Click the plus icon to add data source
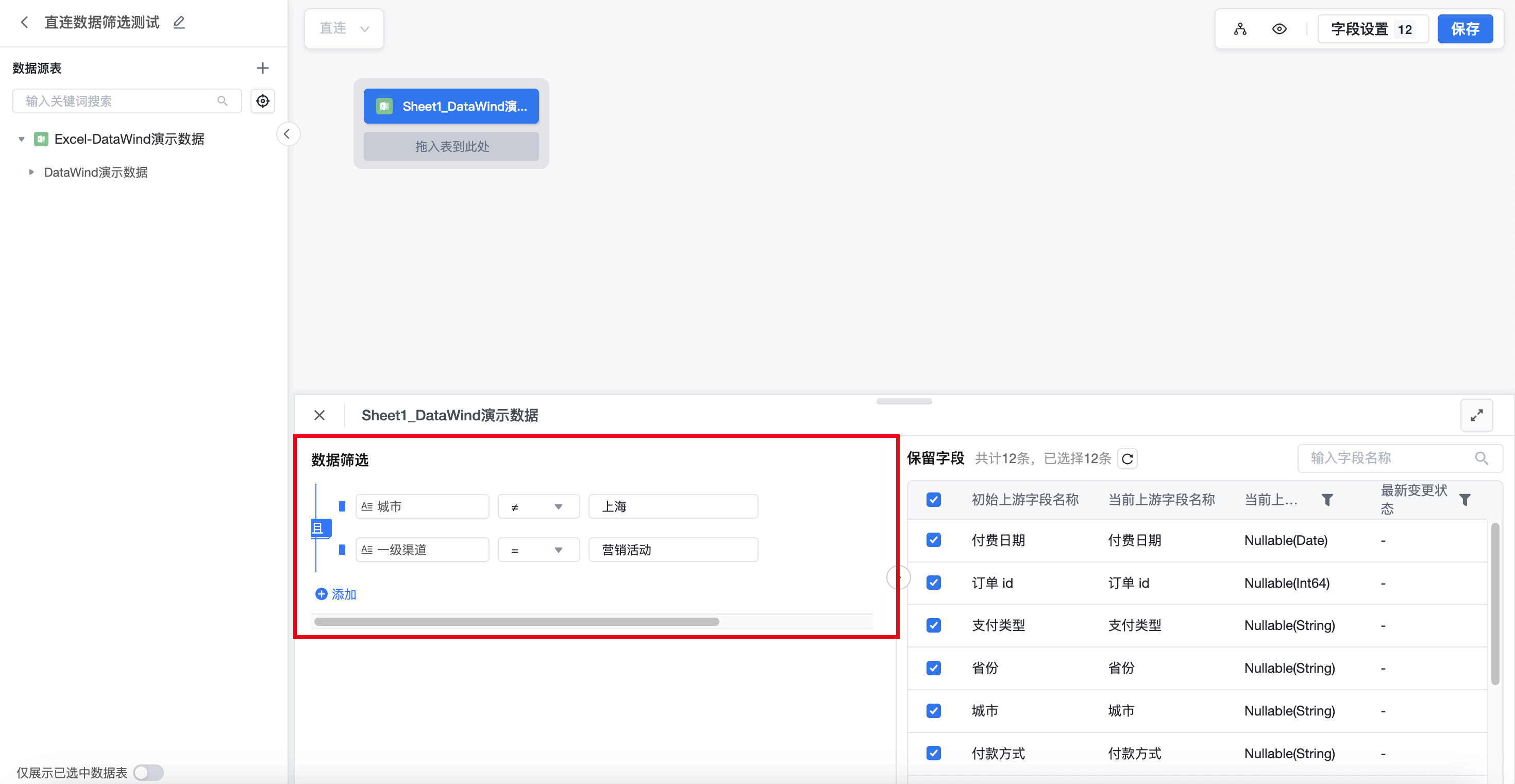 click(x=262, y=68)
